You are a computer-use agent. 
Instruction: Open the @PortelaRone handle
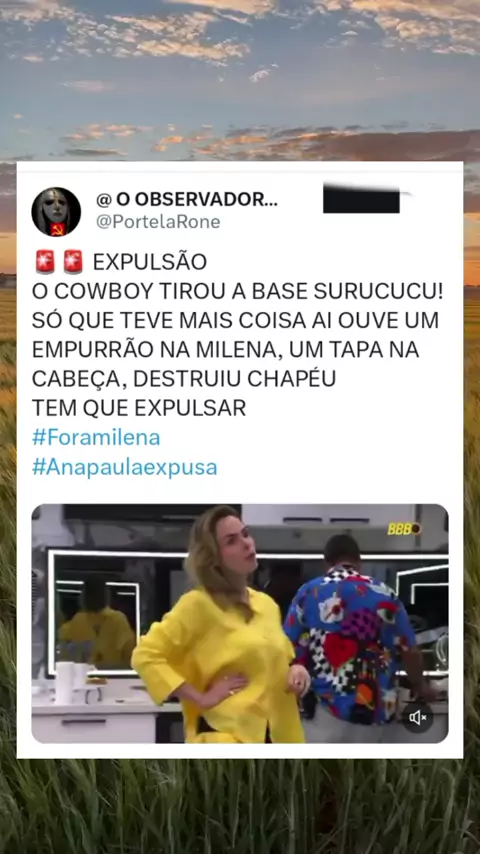(x=158, y=222)
